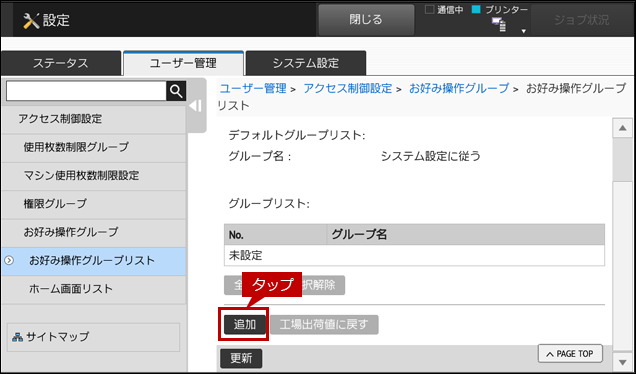The image size is (636, 374).
Task: Click the No. column header
Action: point(275,234)
